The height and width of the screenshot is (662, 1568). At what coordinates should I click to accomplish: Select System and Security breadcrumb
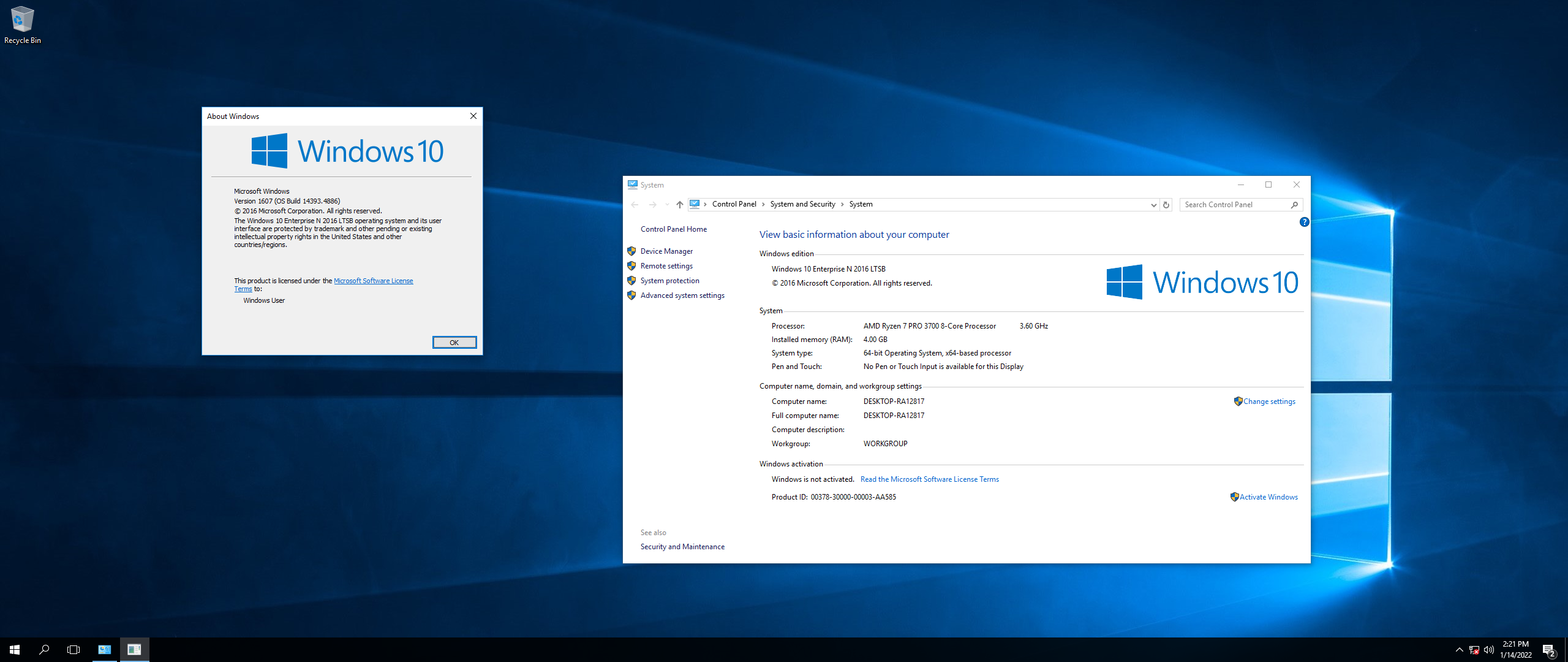point(803,204)
